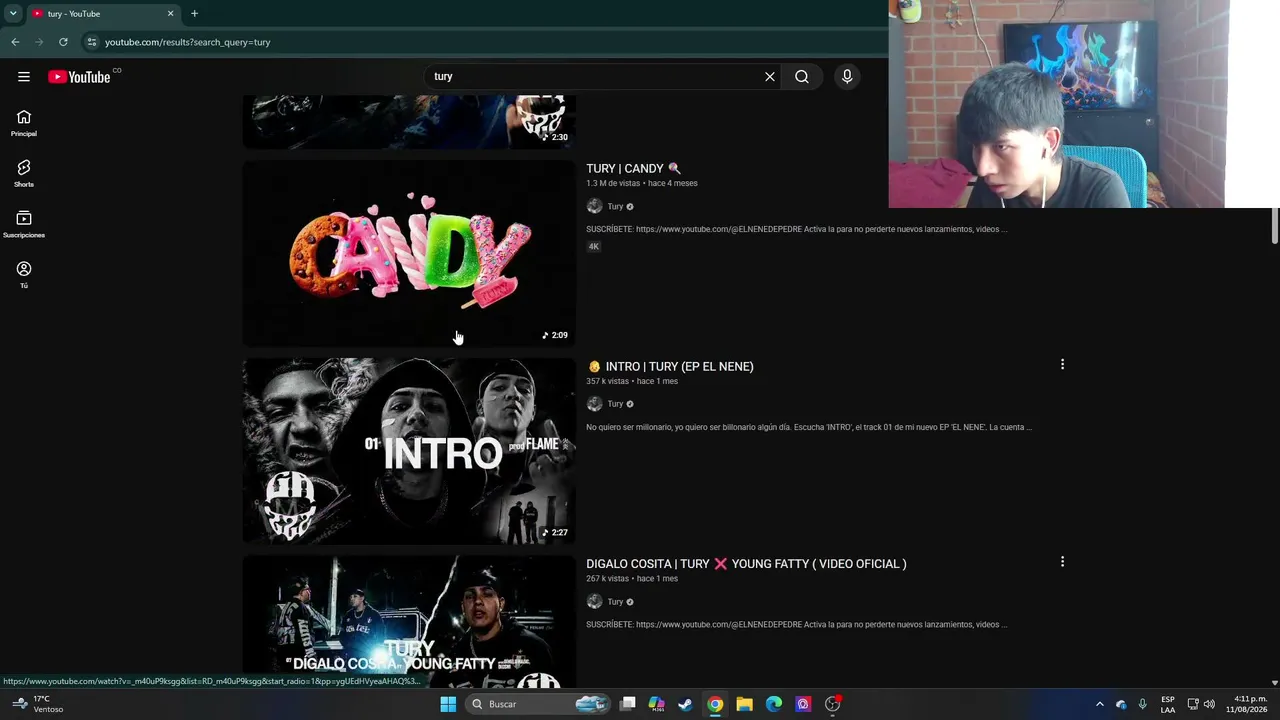This screenshot has height=720, width=1280.
Task: Open network and volume quick settings
Action: point(1201,704)
